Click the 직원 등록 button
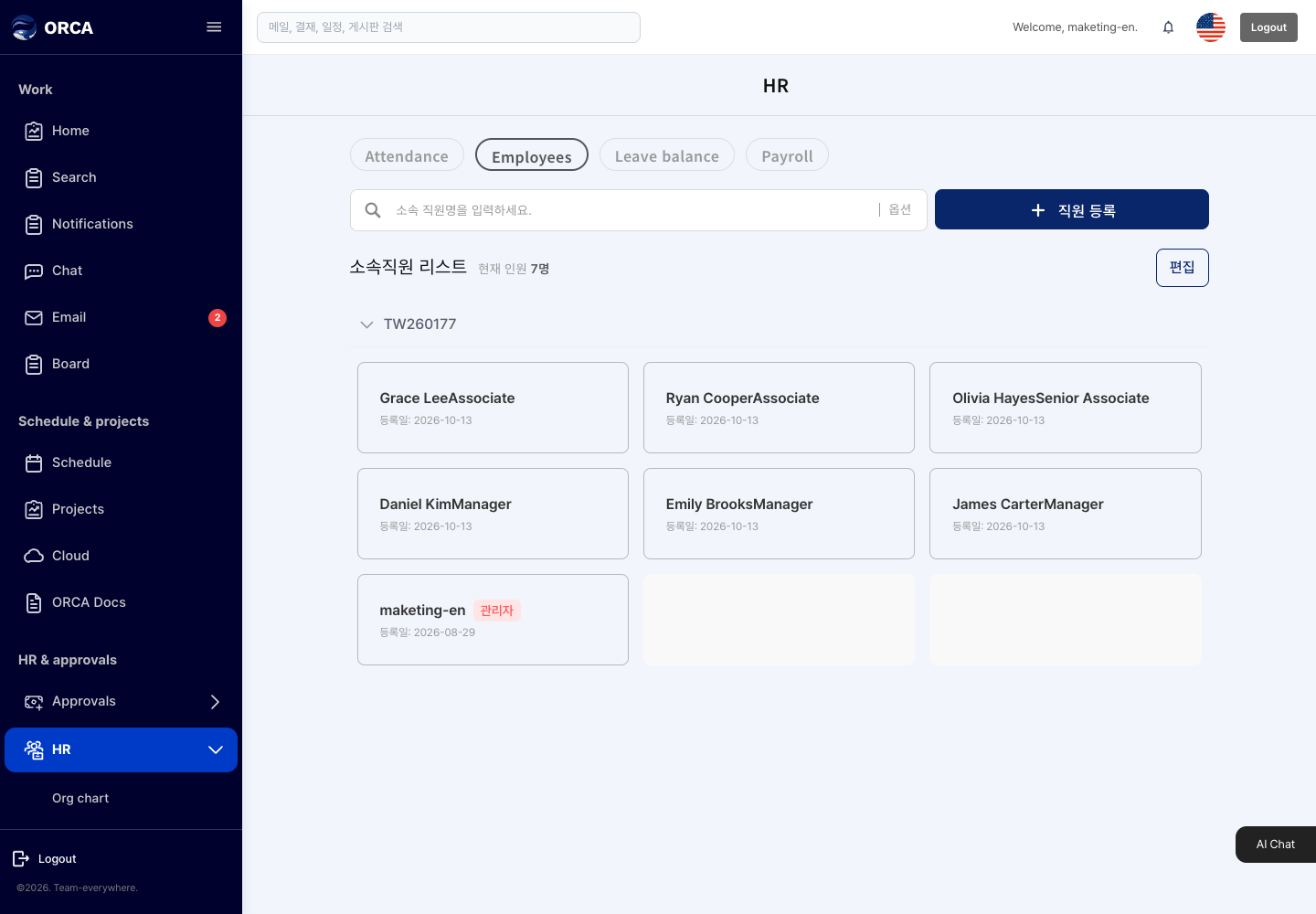 [1072, 209]
